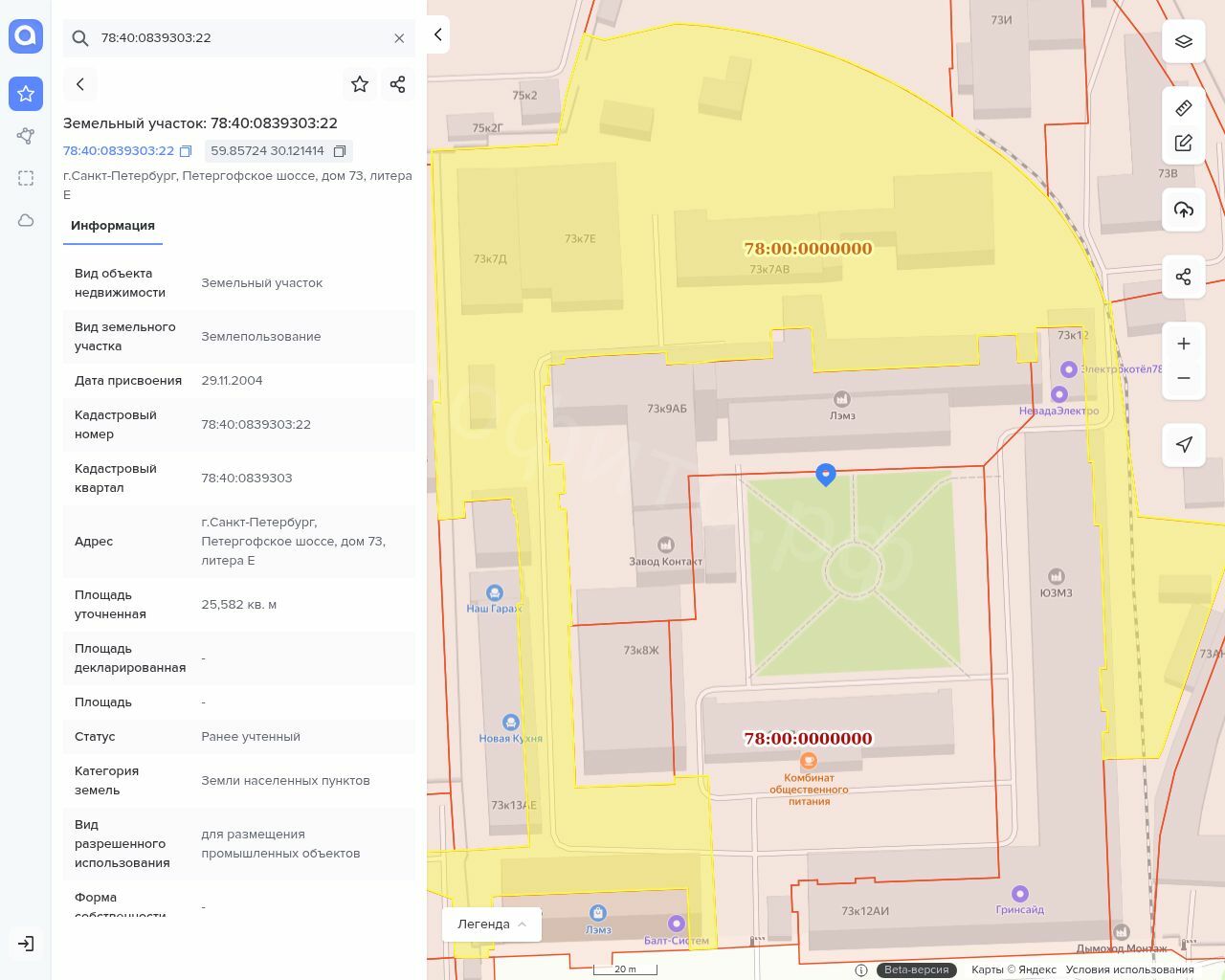Center map on my location
Viewport: 1225px width, 980px height.
1183,444
